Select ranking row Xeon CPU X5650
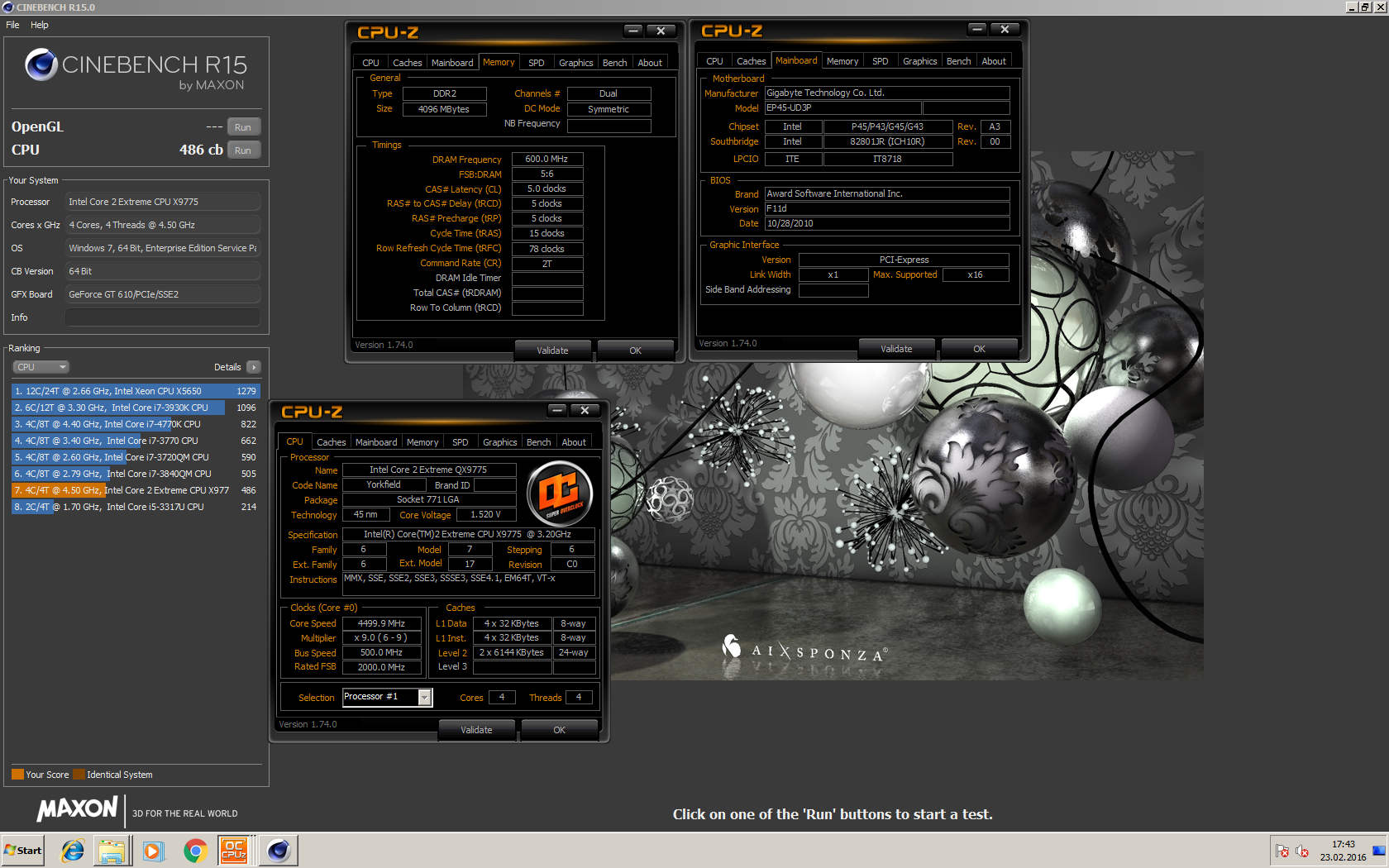 point(136,391)
